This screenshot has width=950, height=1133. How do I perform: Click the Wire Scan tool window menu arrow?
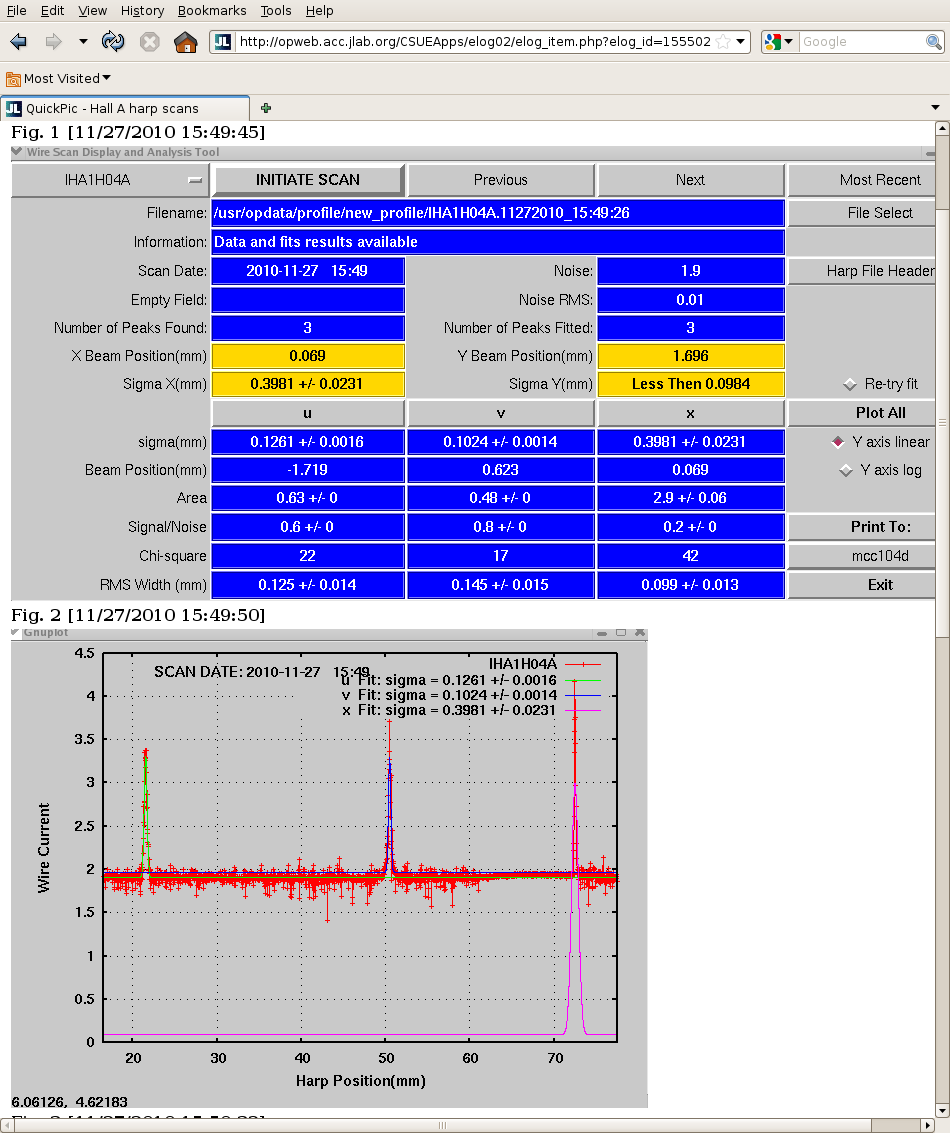tap(17, 152)
